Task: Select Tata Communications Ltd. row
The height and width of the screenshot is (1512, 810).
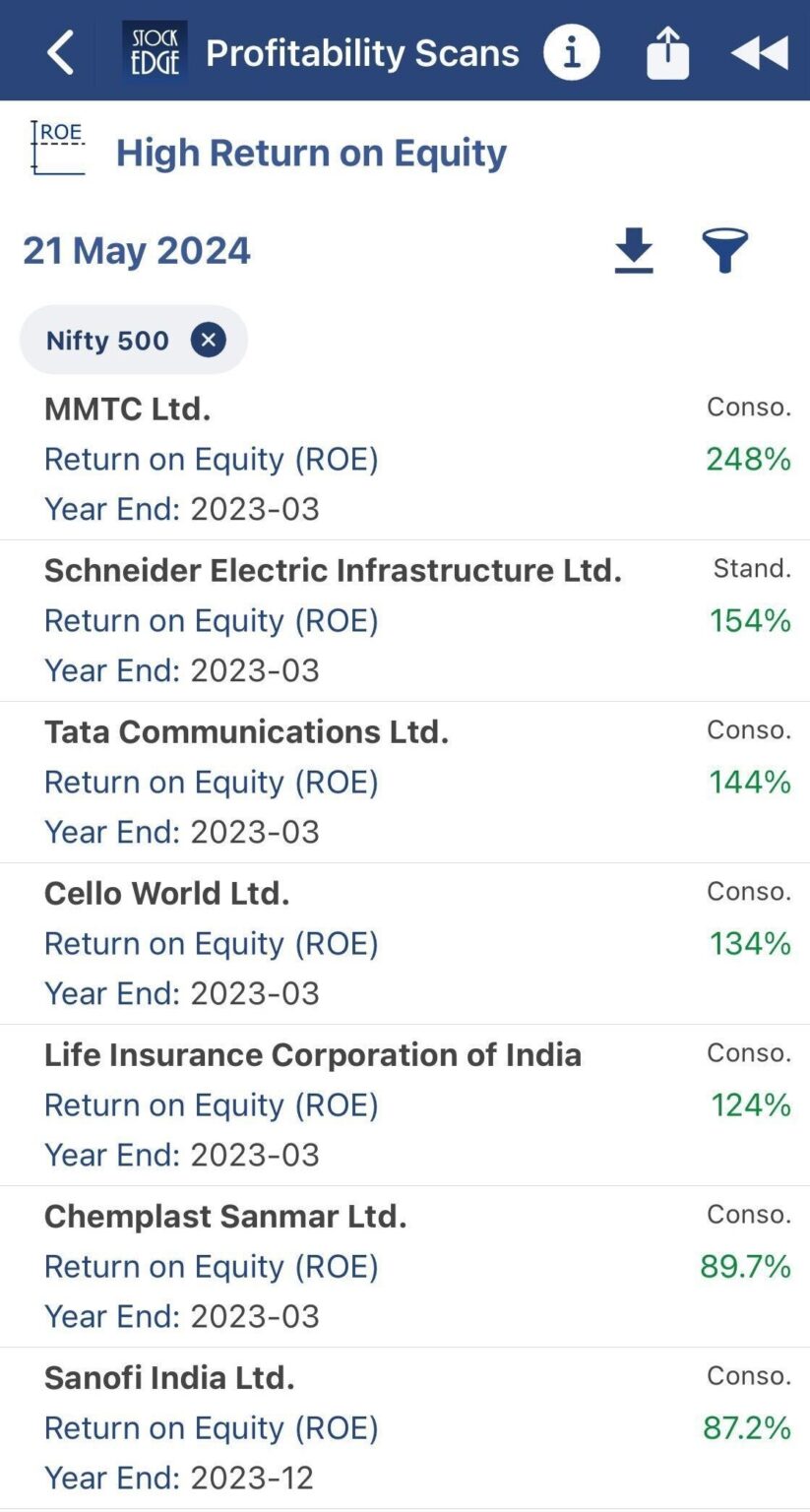Action: [246, 732]
